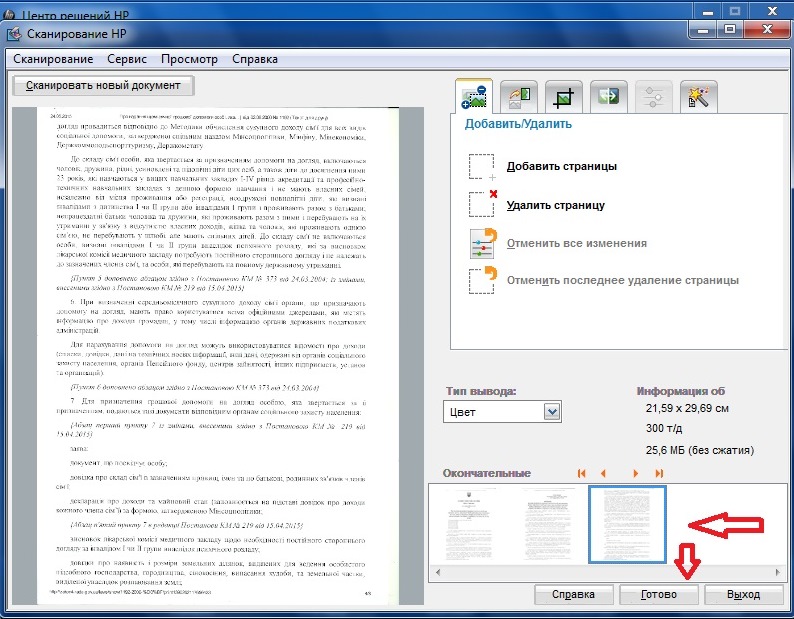Minimize the Сканирование HP window
794x619 pixels.
703,30
